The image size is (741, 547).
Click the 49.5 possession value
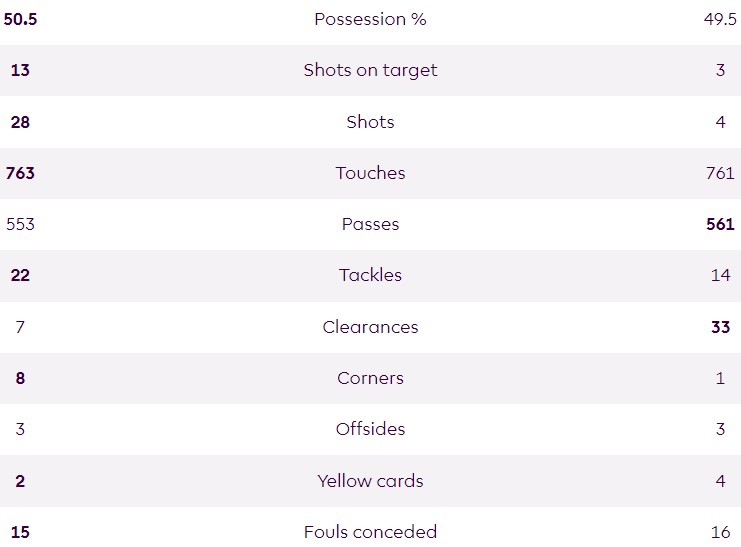pos(720,19)
